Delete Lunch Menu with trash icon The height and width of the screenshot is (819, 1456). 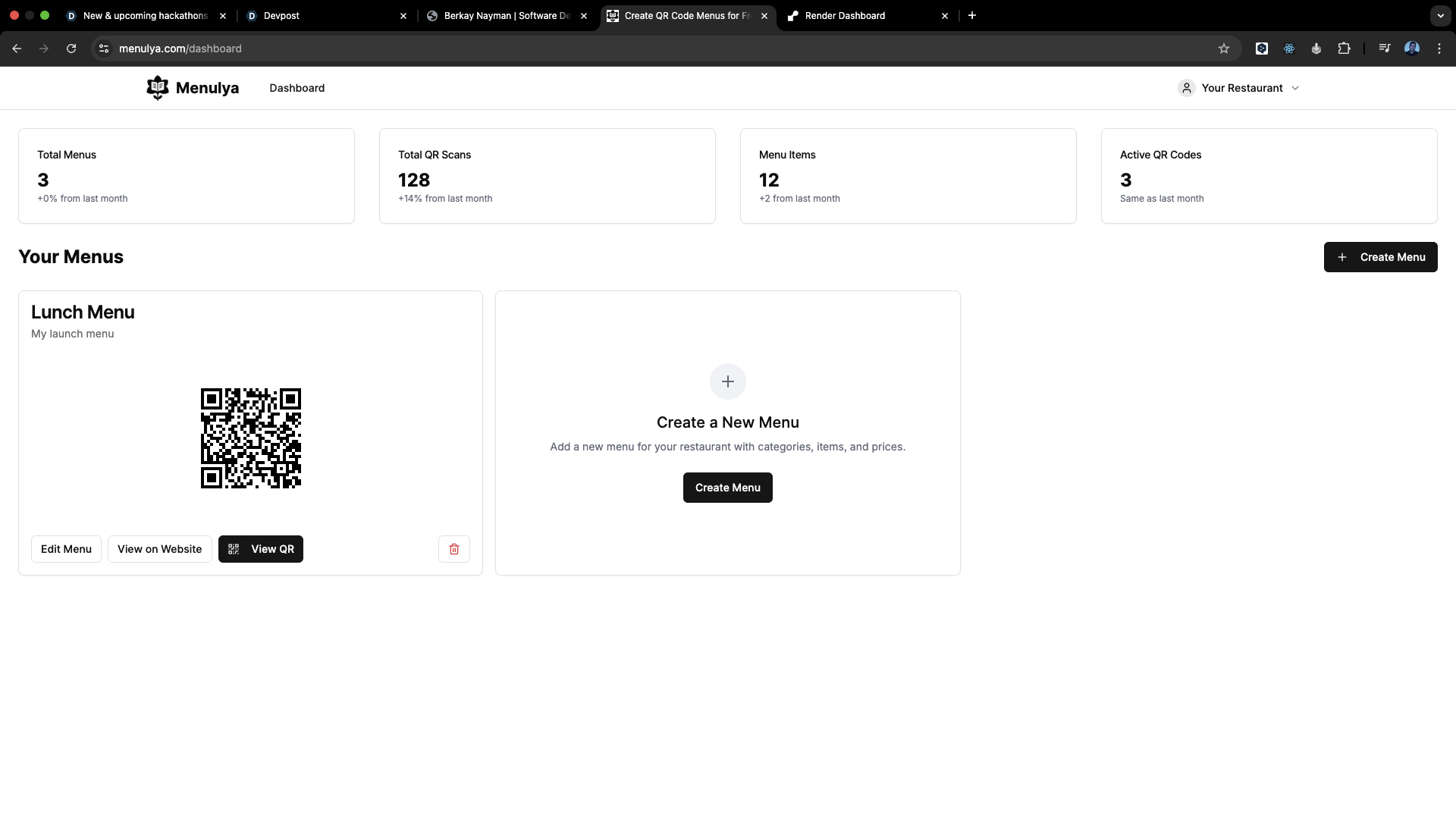point(453,549)
